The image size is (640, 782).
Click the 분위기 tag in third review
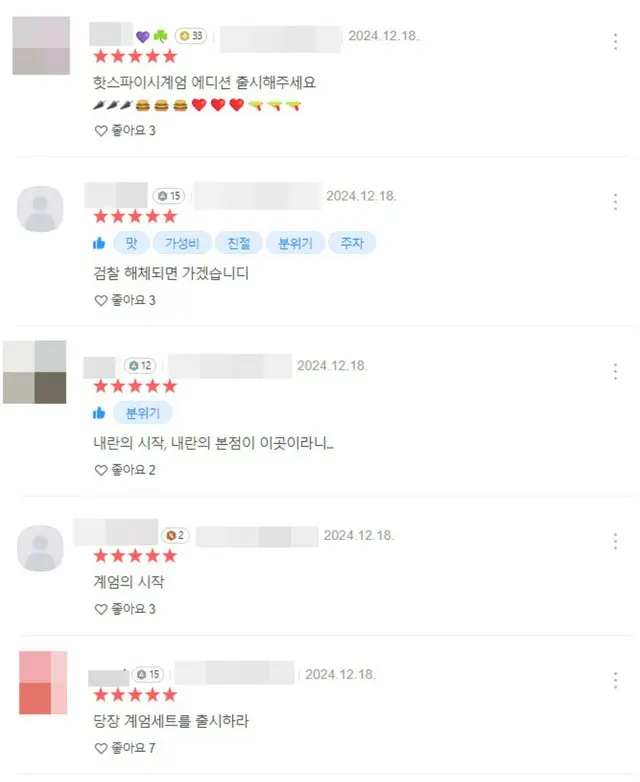(143, 413)
